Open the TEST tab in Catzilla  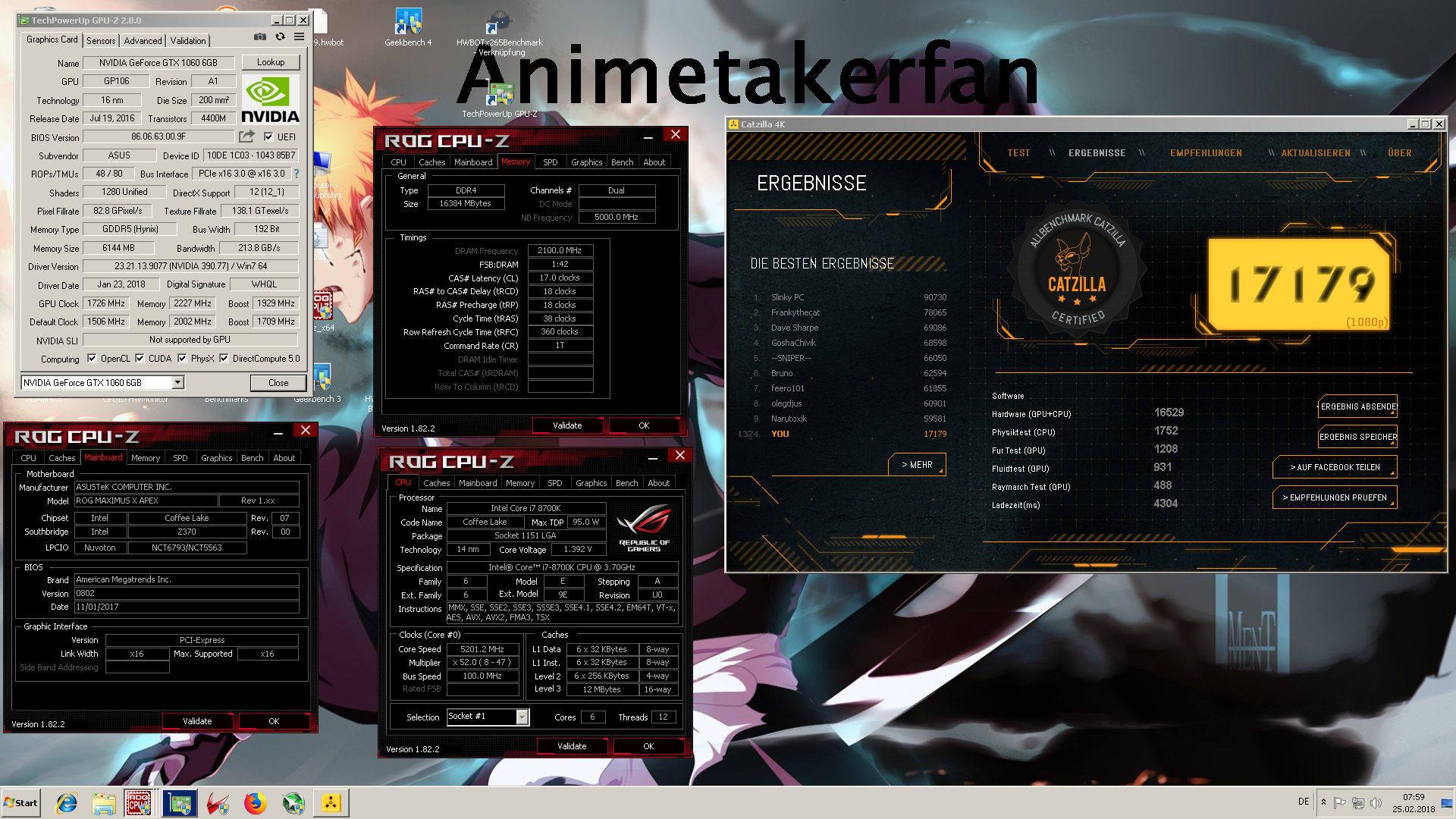click(x=1018, y=153)
